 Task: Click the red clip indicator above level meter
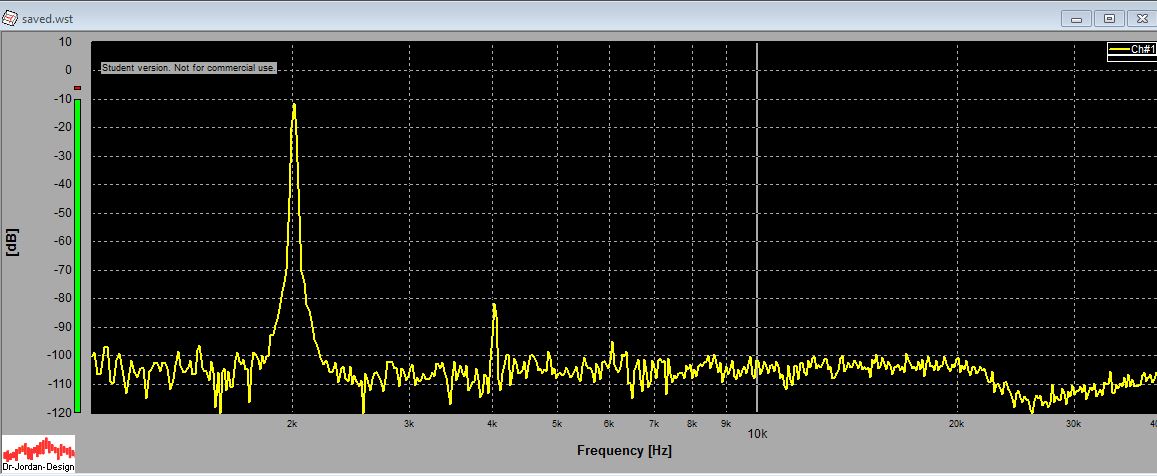tap(77, 88)
